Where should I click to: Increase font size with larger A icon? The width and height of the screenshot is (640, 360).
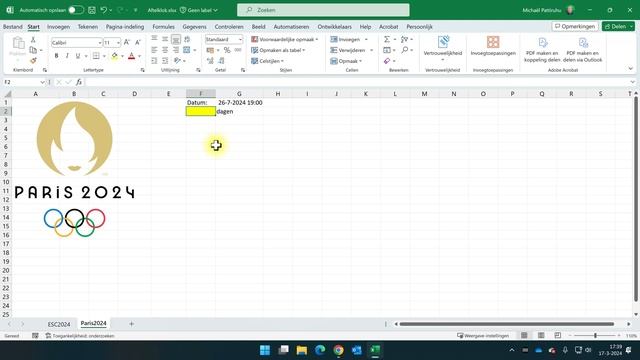coord(127,42)
